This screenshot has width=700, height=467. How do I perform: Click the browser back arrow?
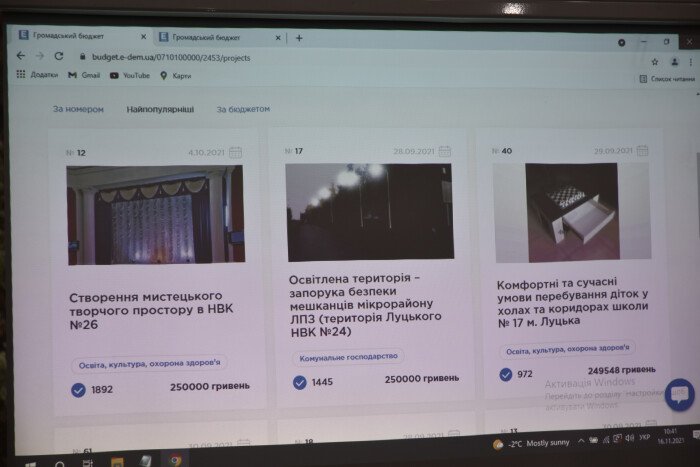point(21,57)
